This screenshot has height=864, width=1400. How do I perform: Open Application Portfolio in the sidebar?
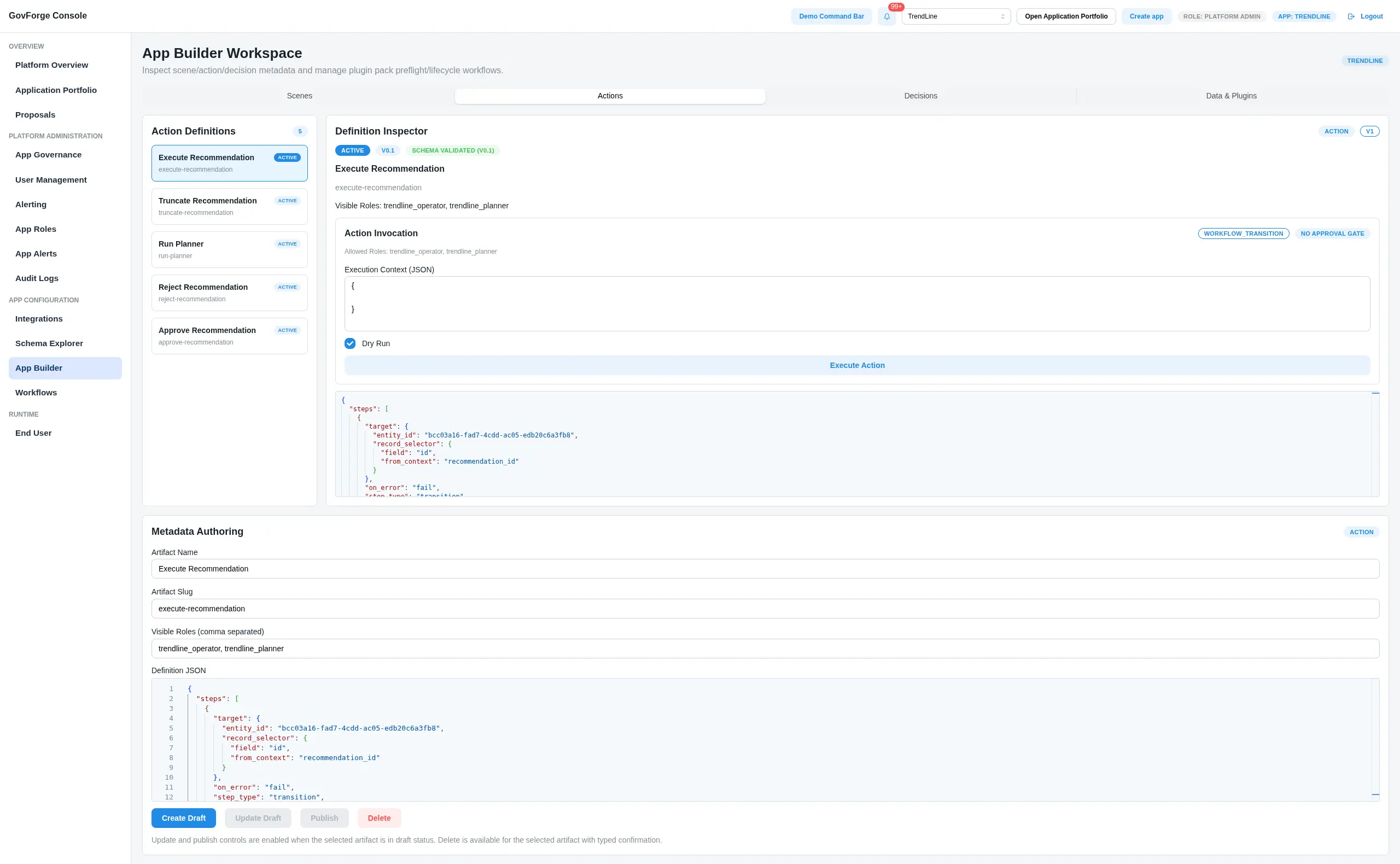[65, 90]
